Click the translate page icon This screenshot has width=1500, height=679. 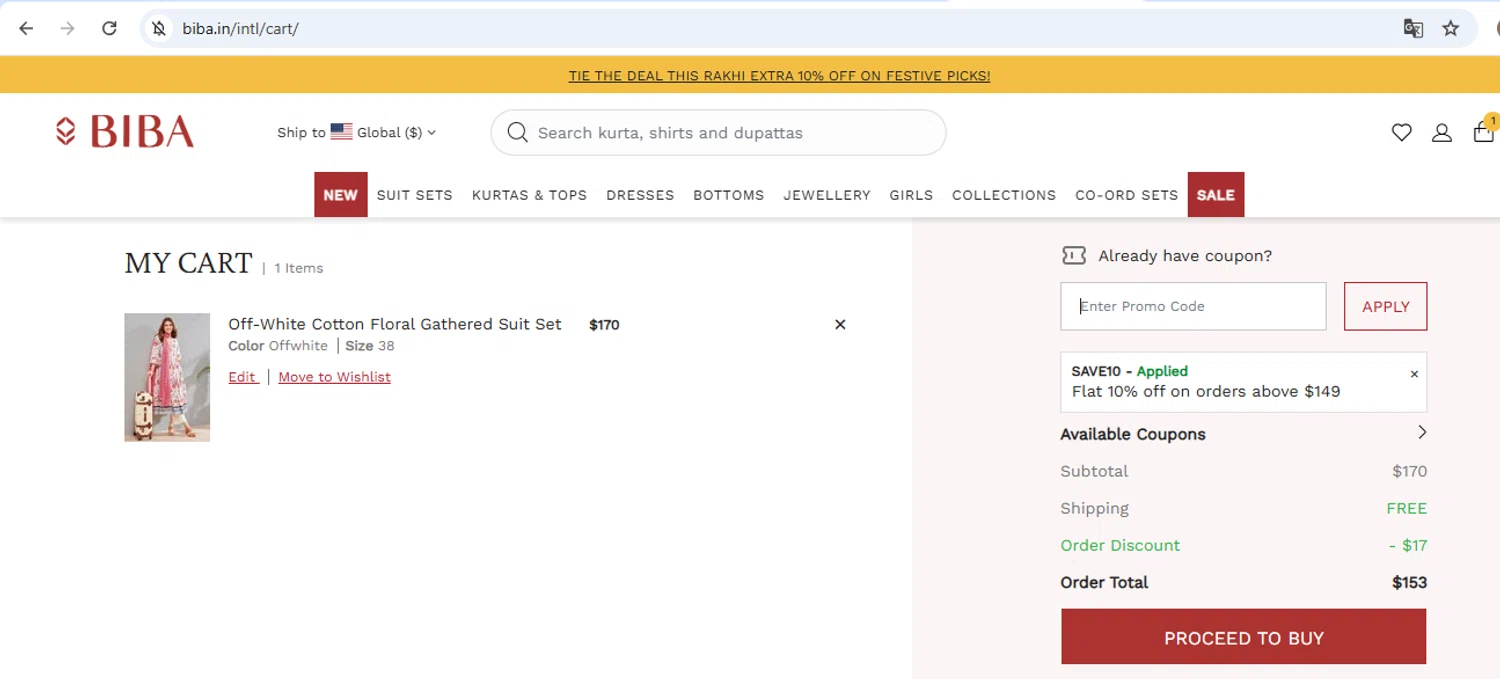(1413, 28)
